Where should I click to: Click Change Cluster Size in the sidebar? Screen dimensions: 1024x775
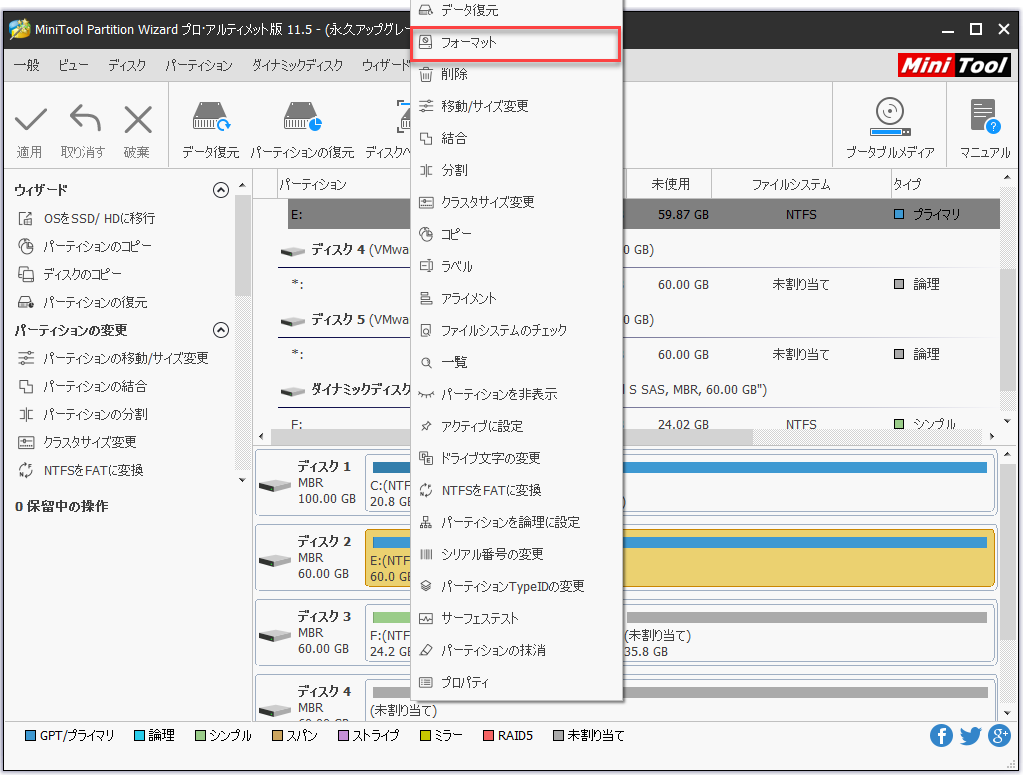[x=77, y=443]
